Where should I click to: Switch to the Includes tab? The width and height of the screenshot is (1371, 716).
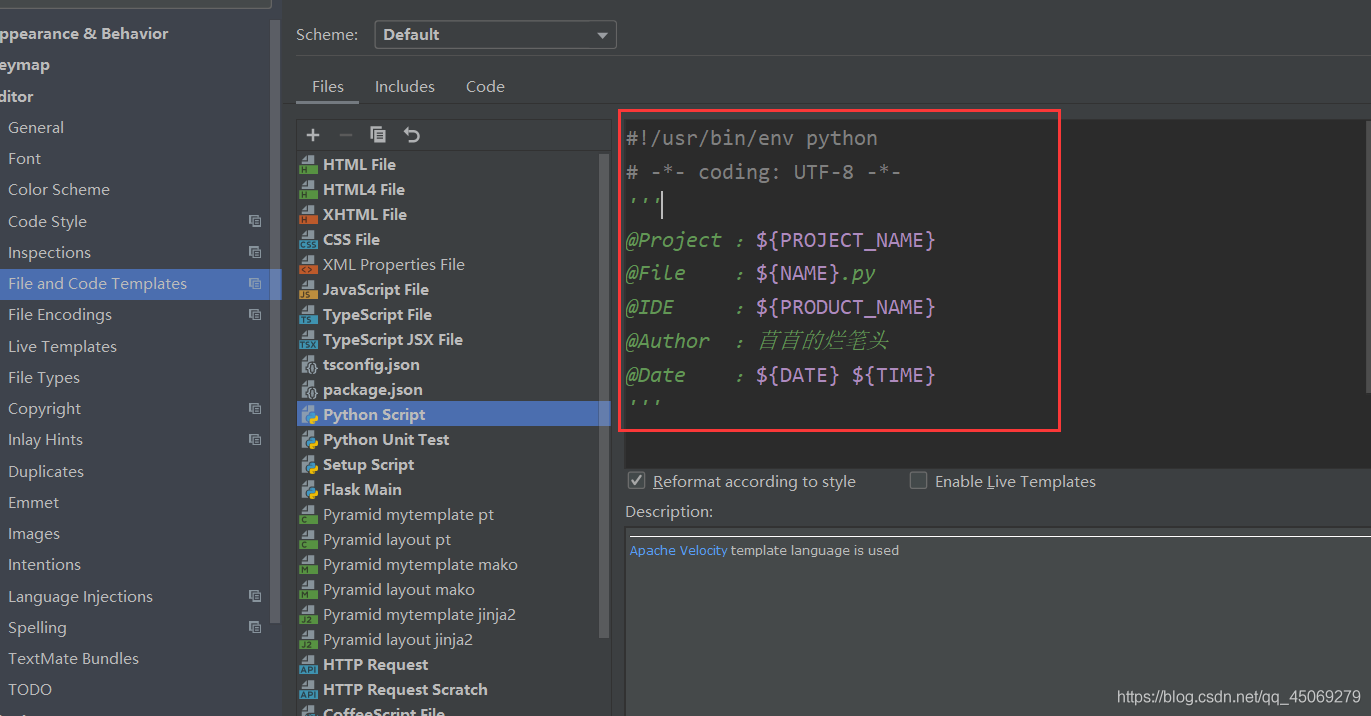(x=404, y=87)
